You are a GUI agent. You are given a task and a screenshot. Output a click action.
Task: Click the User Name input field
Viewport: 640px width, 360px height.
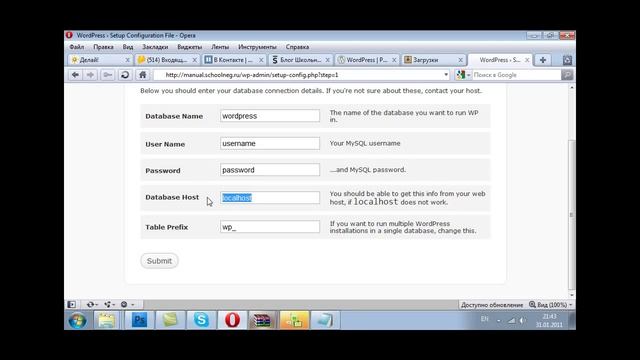click(270, 143)
